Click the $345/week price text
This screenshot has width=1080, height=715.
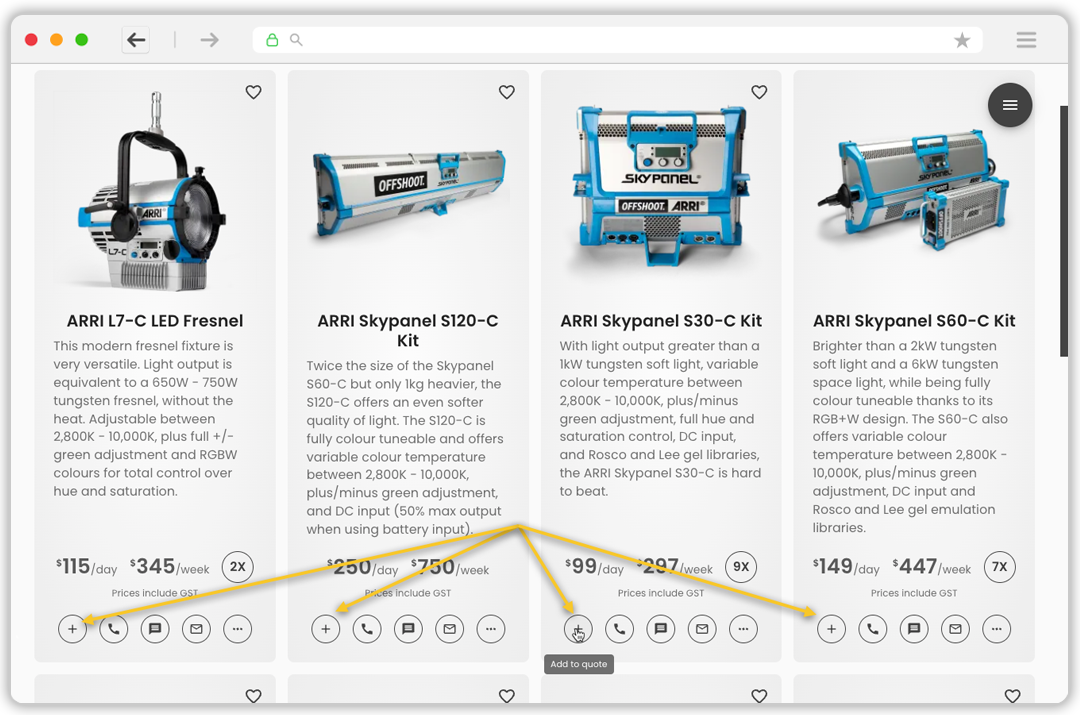170,568
